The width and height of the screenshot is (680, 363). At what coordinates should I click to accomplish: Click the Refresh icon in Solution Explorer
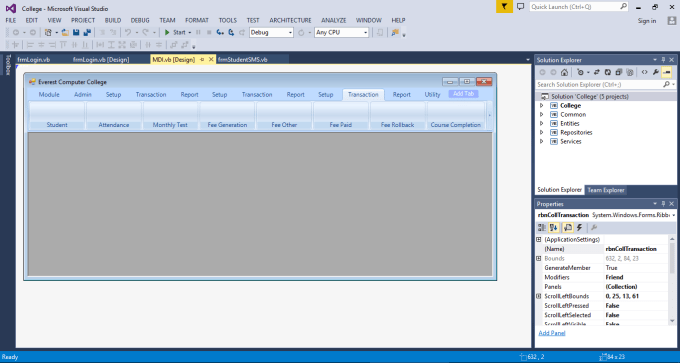[608, 72]
